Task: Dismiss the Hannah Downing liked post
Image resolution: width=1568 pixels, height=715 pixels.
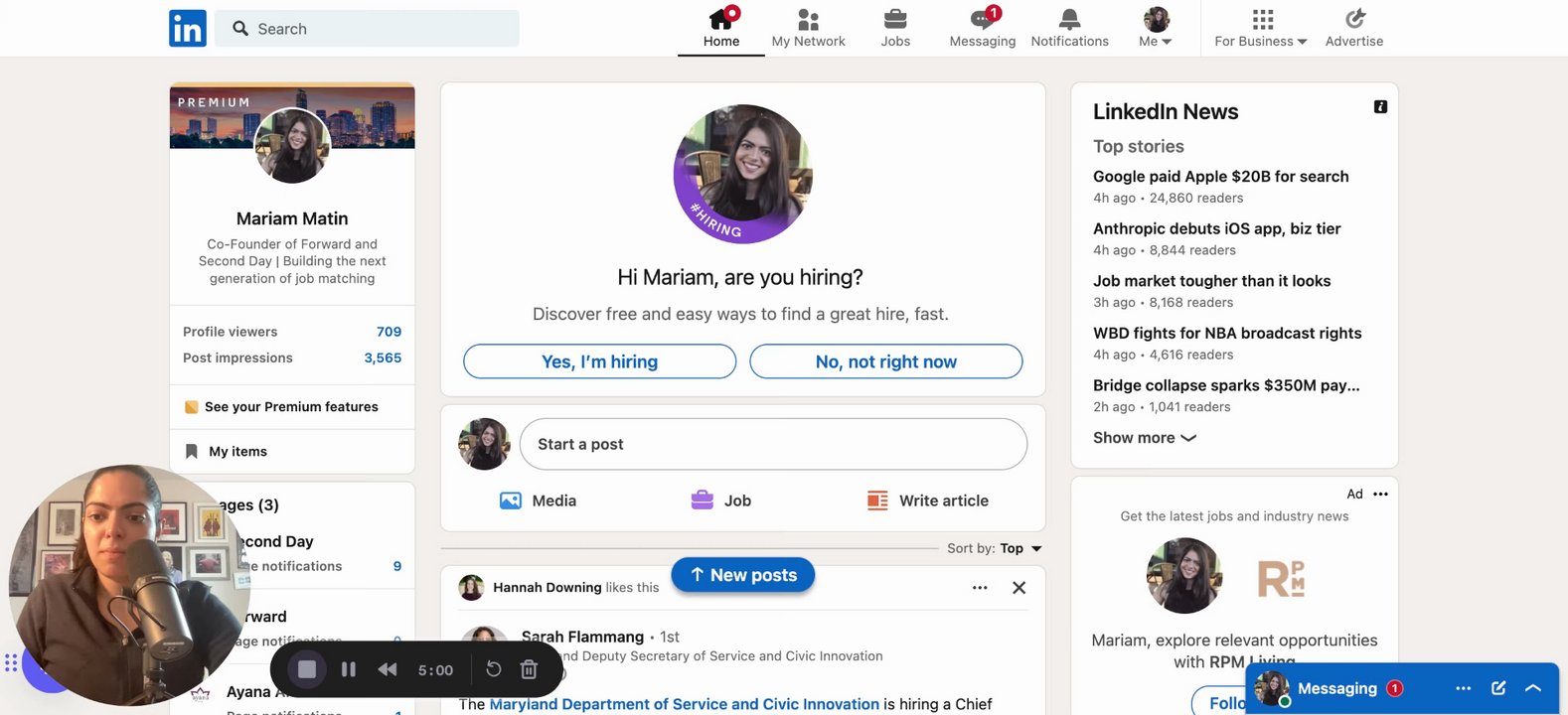Action: (x=1019, y=588)
